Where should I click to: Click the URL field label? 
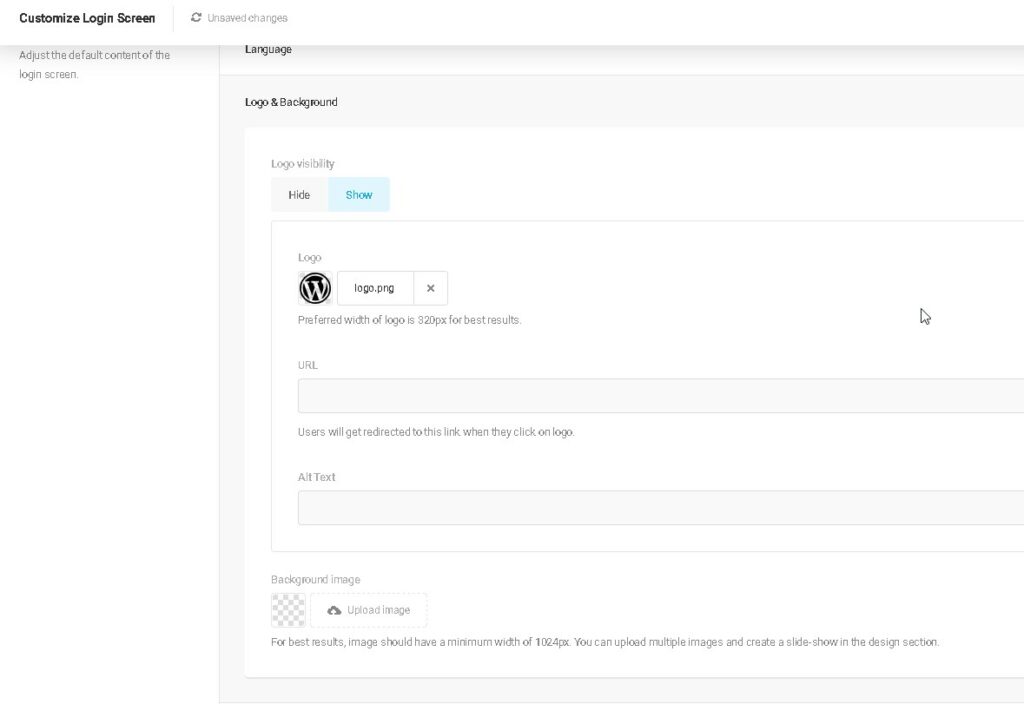click(x=307, y=365)
